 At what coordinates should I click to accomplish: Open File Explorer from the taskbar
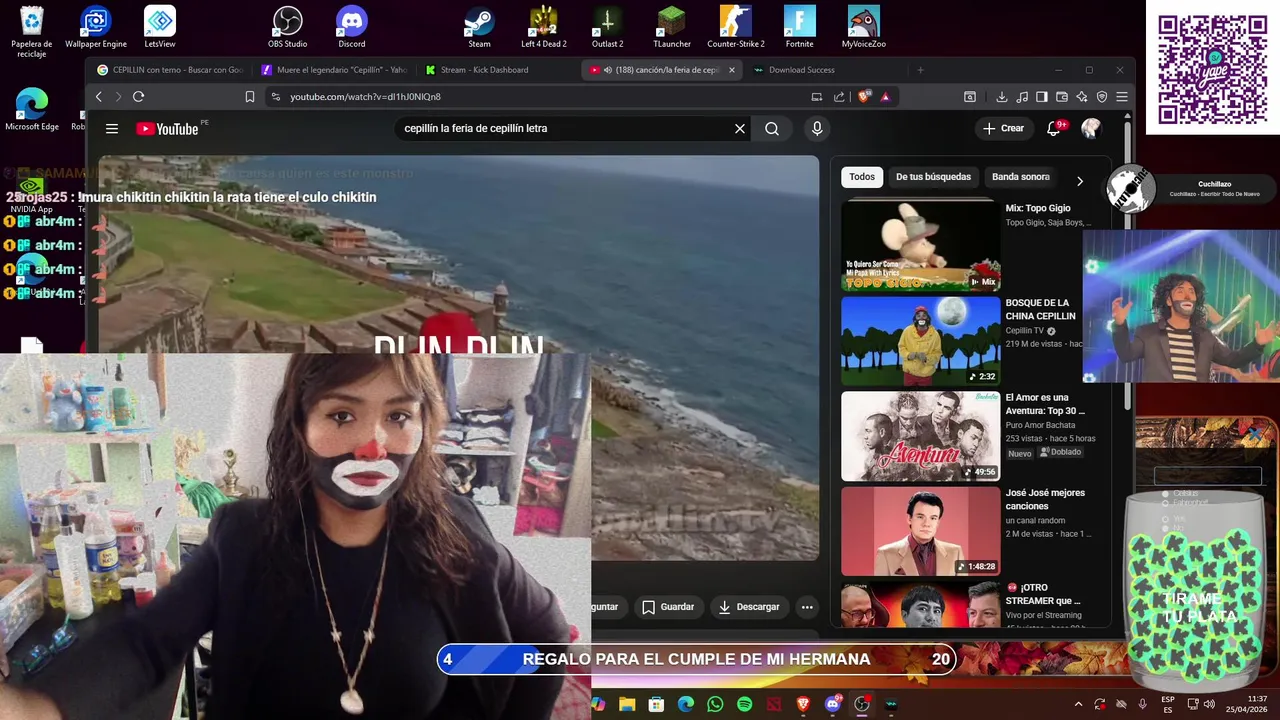[x=627, y=704]
